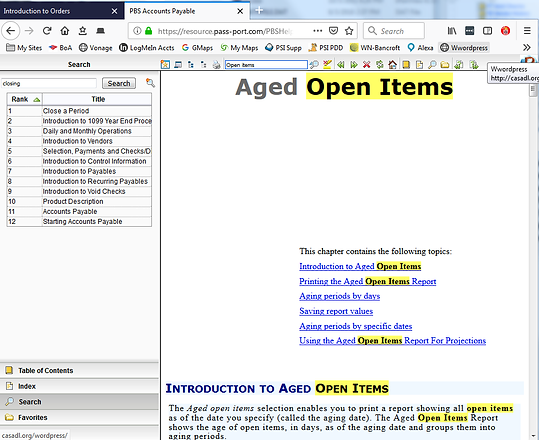Open the Search pane

(x=79, y=402)
